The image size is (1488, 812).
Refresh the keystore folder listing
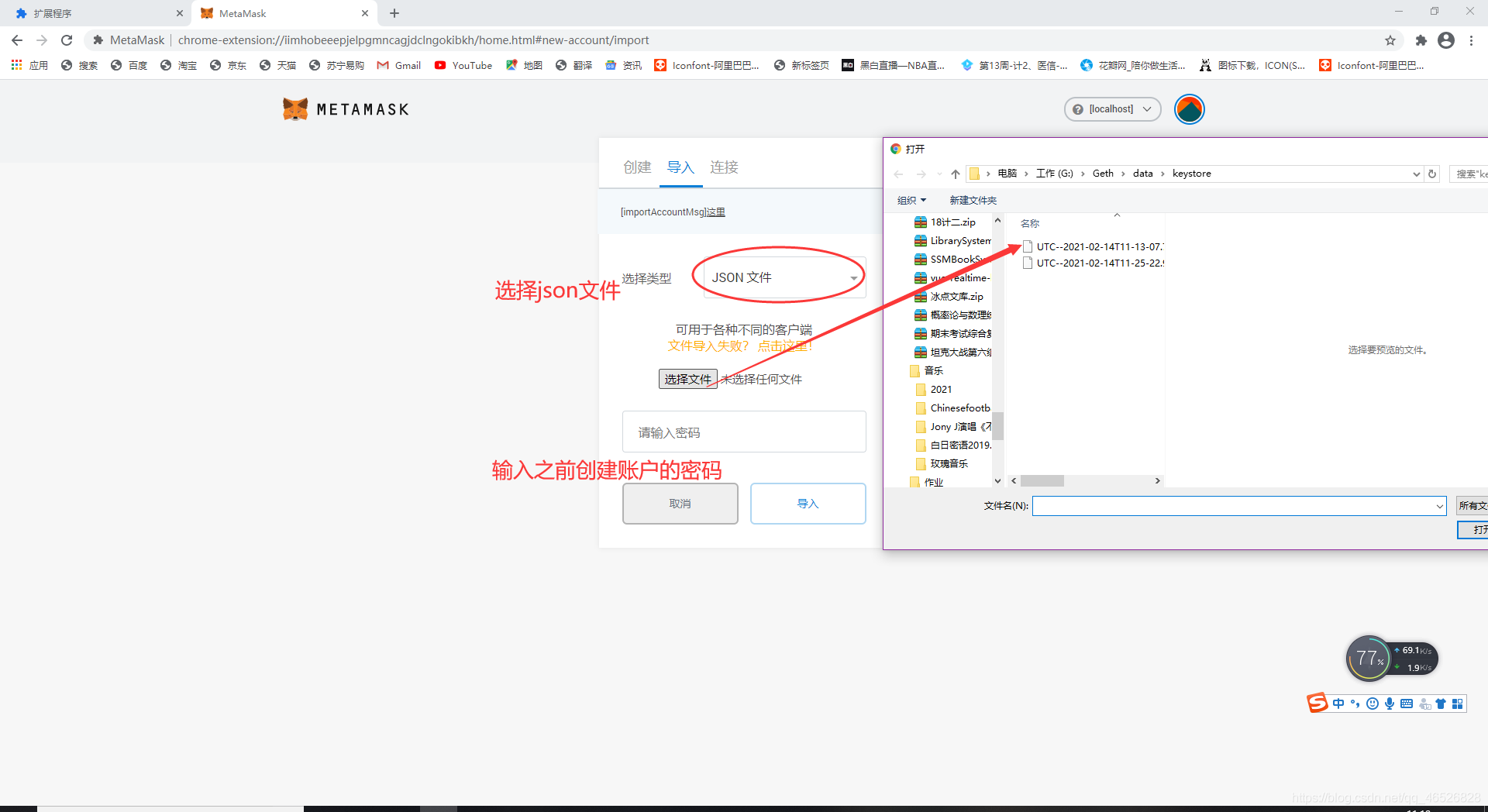coord(1432,174)
